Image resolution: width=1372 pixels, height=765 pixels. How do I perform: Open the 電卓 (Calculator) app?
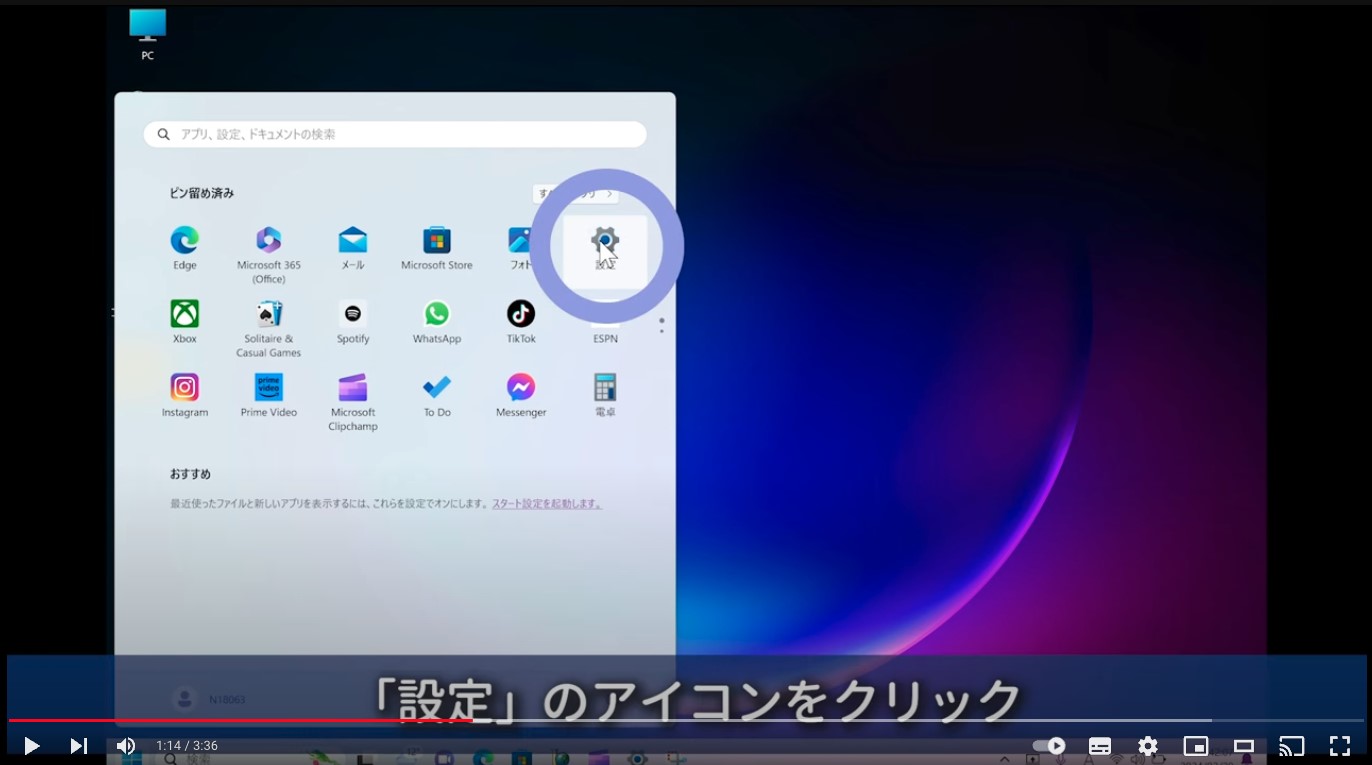click(605, 395)
